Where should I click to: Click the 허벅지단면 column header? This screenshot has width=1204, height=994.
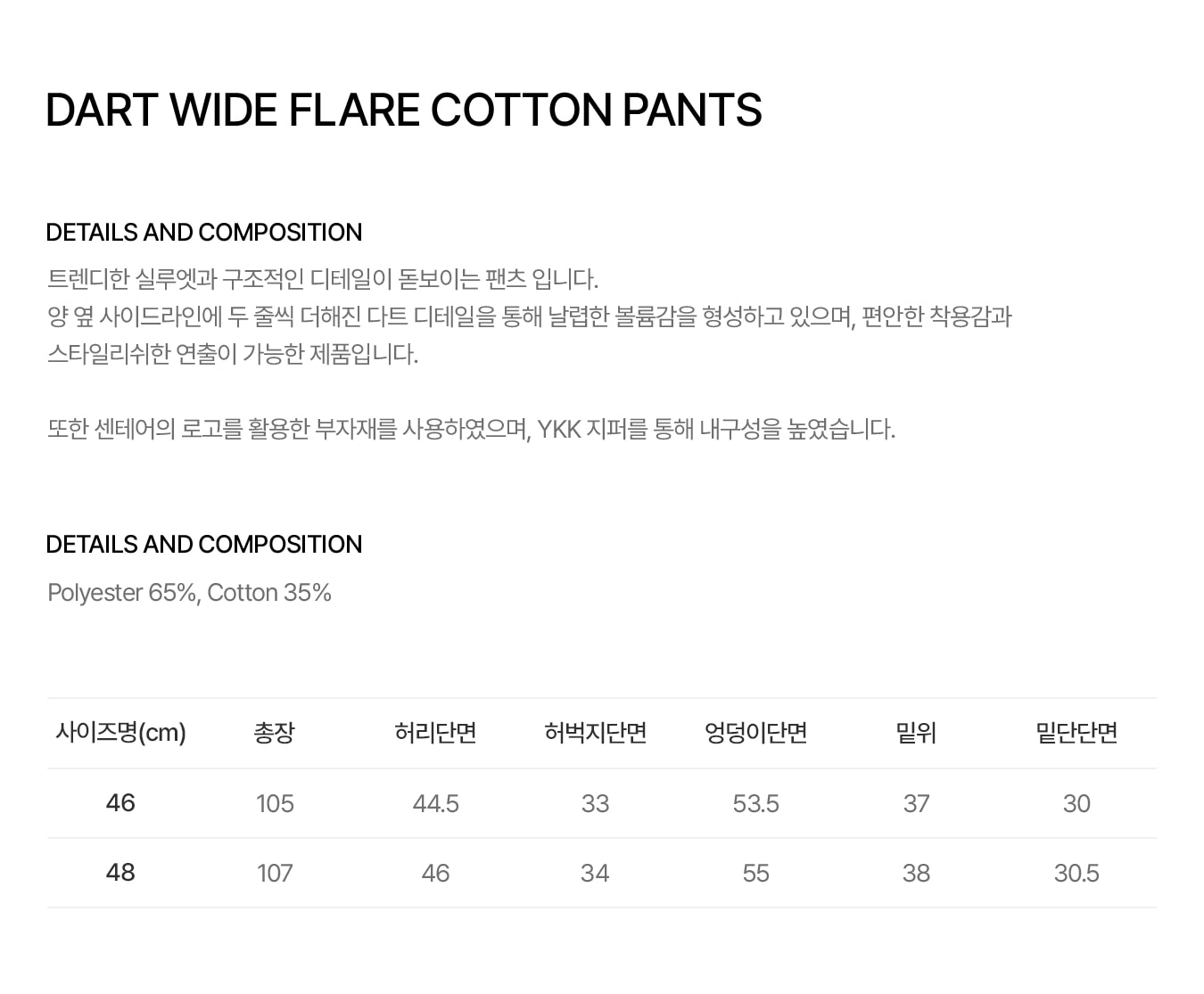pos(595,733)
